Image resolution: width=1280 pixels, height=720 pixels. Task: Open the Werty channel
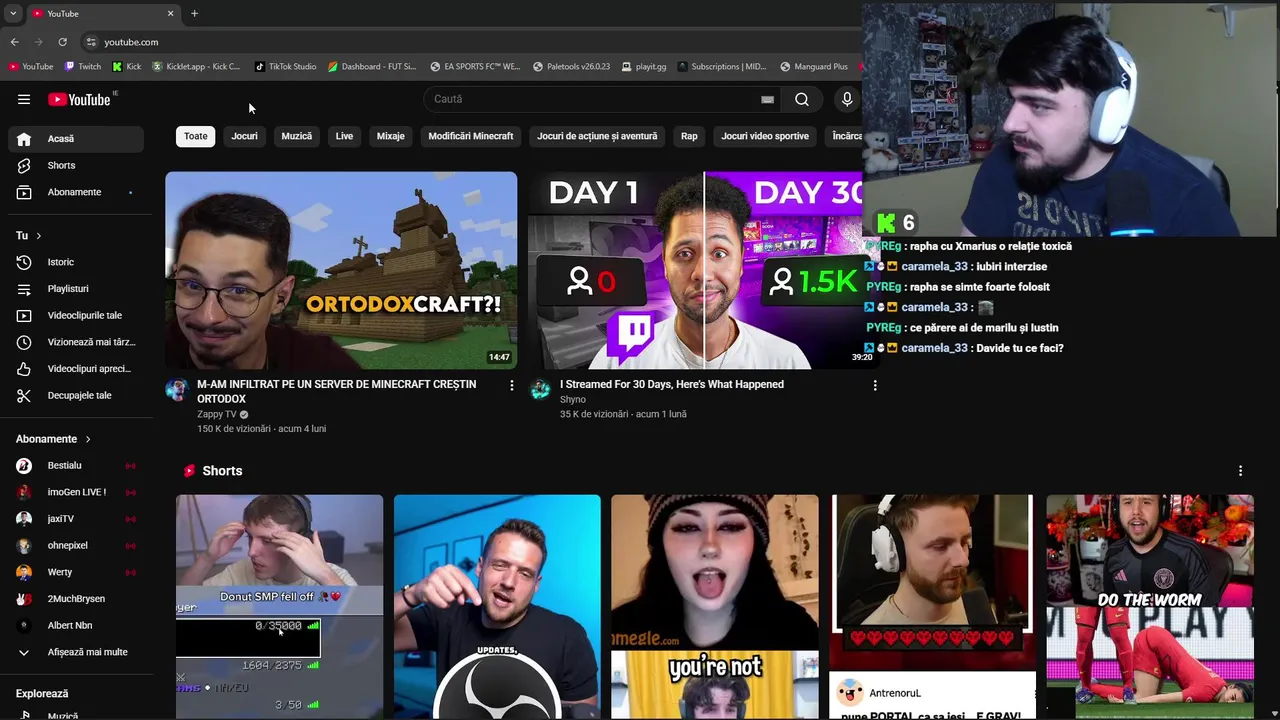point(76,572)
